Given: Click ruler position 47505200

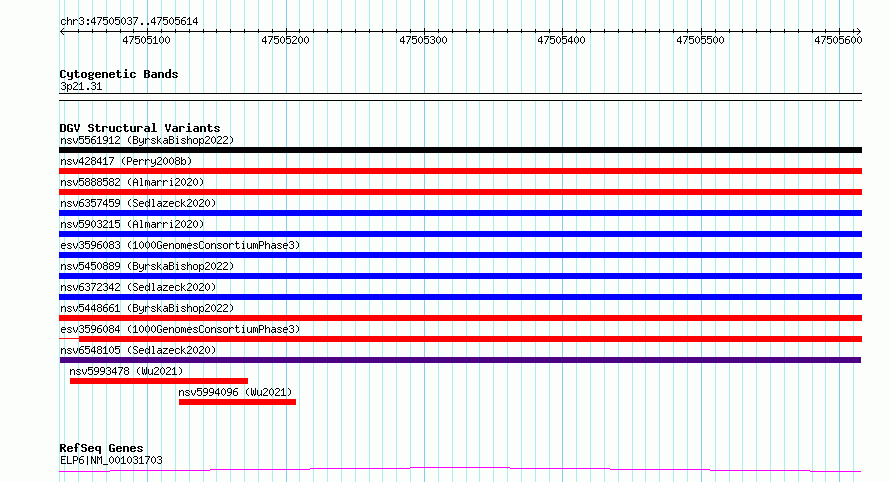Looking at the screenshot, I should click(286, 40).
